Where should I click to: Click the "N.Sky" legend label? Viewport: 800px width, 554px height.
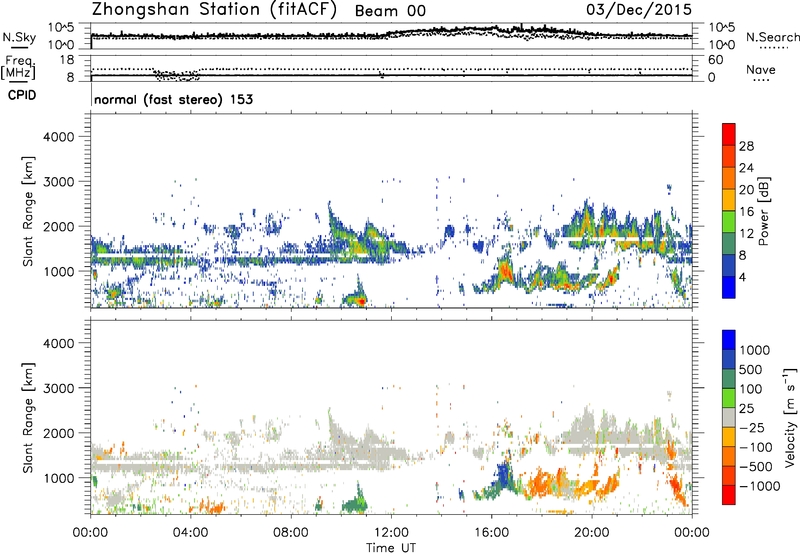click(19, 37)
